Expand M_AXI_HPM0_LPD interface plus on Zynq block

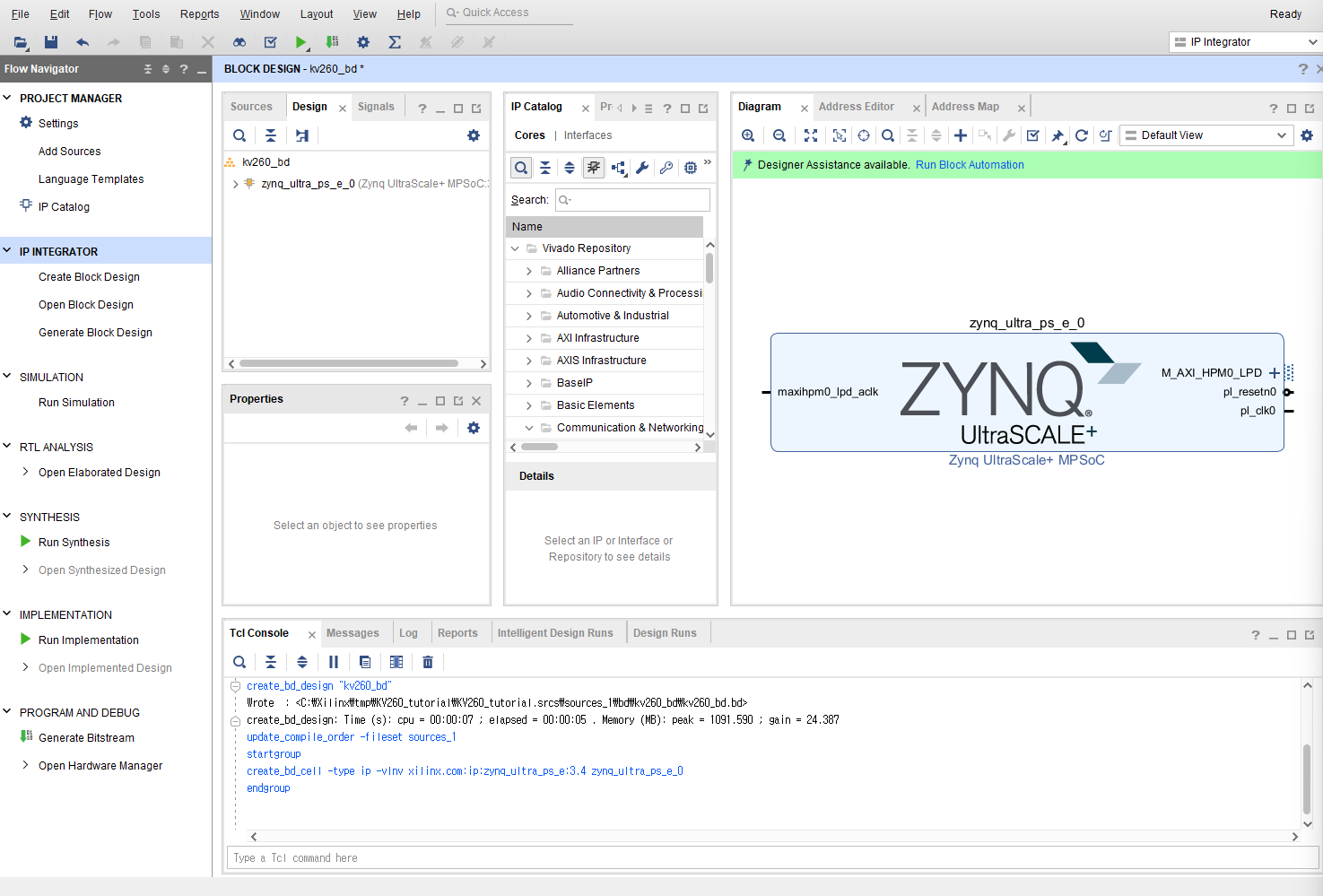(1275, 373)
